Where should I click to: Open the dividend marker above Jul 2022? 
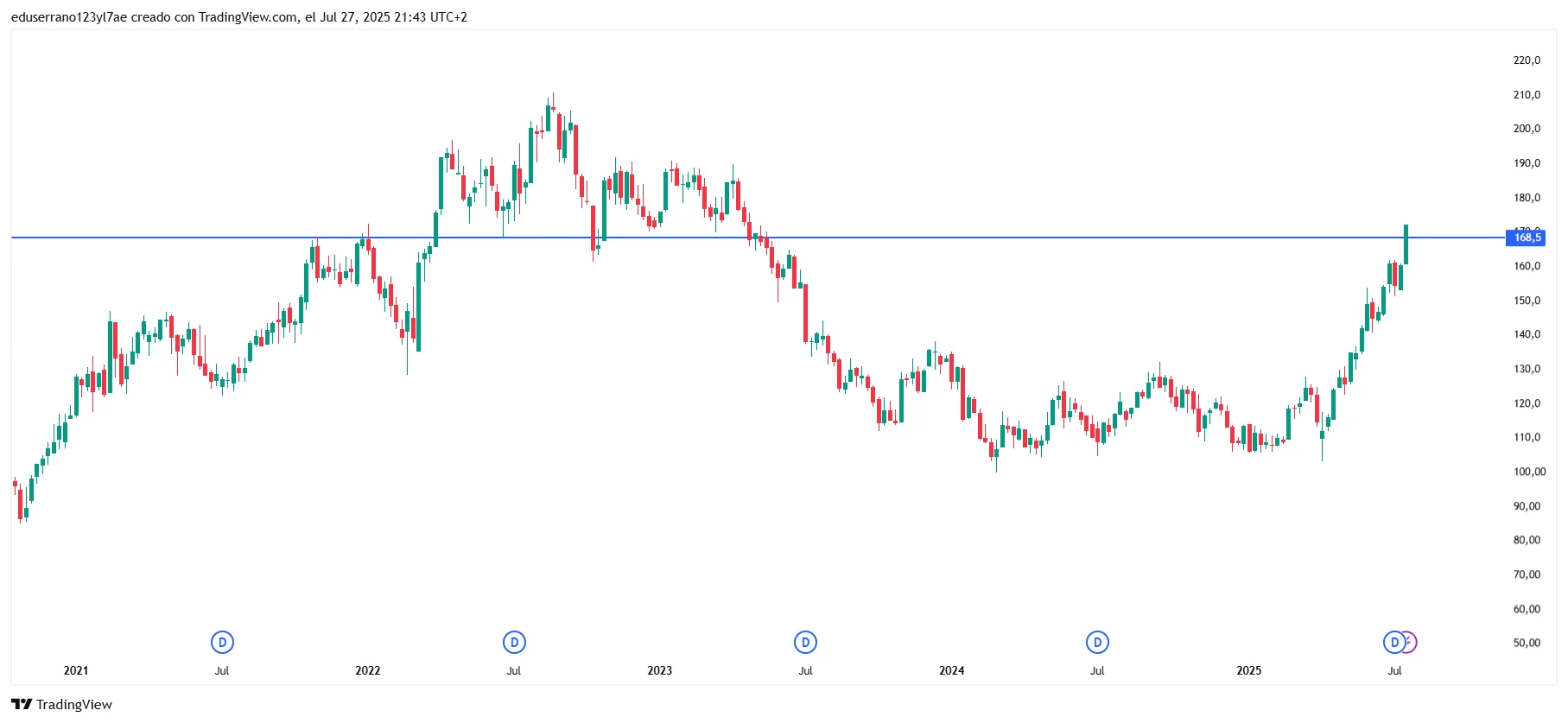click(x=514, y=643)
